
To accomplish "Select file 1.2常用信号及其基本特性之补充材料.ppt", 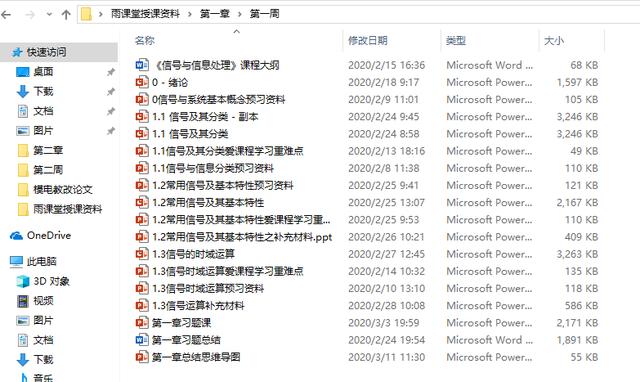I will tap(242, 237).
